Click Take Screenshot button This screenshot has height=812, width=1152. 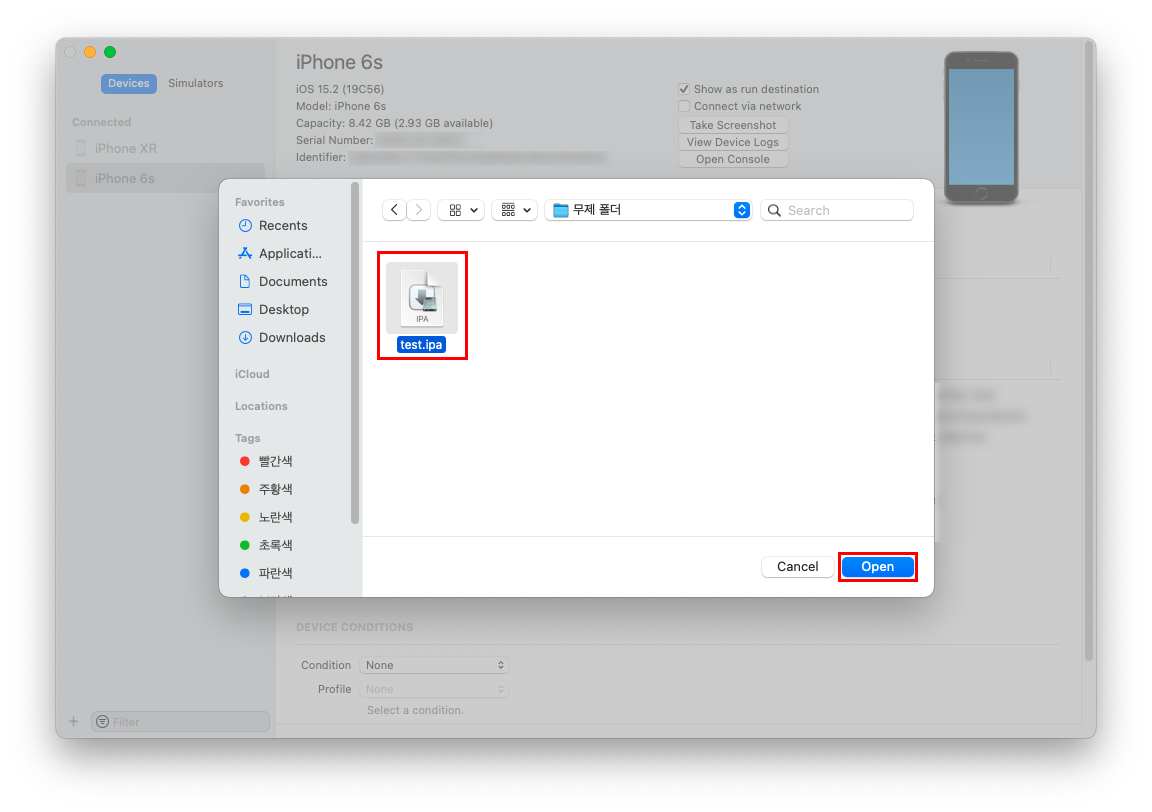(x=732, y=125)
